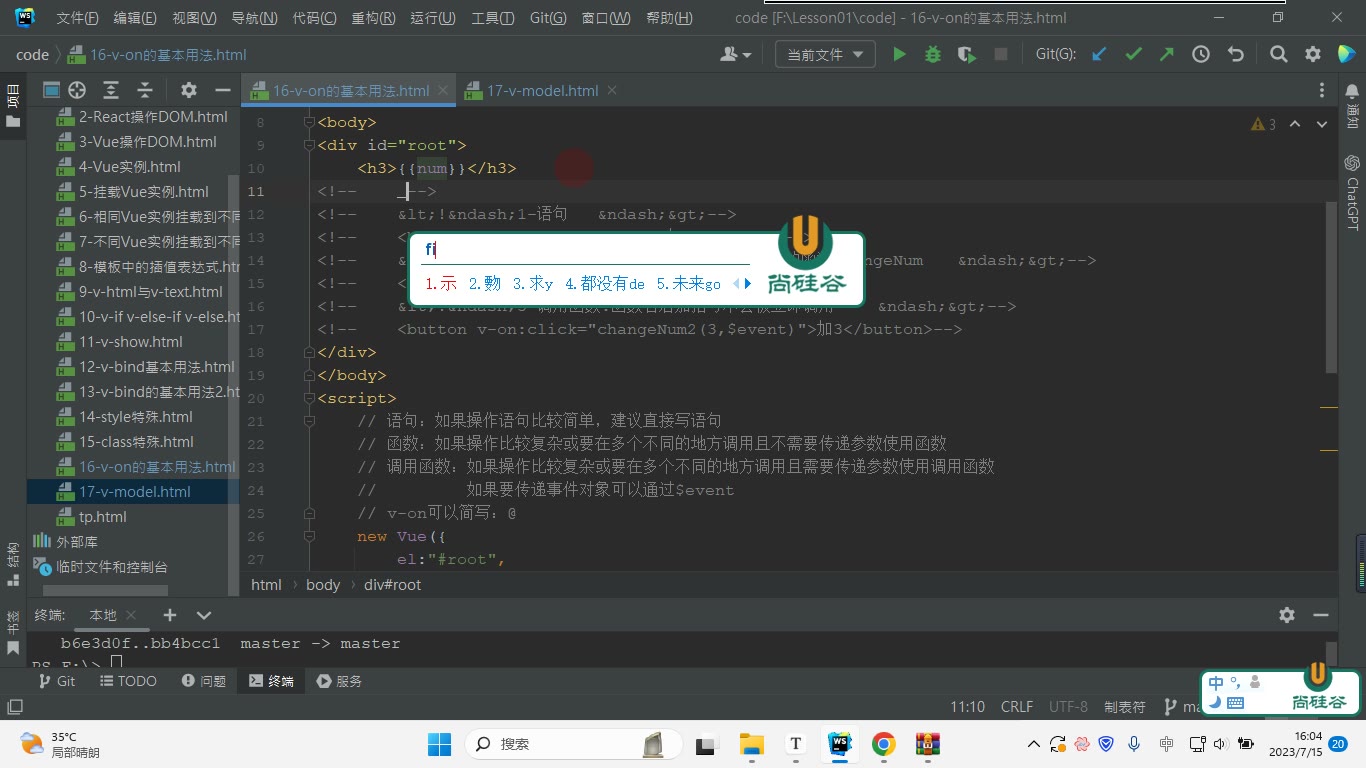Show hidden system tray icons chevron
This screenshot has height=768, width=1366.
[x=1034, y=744]
